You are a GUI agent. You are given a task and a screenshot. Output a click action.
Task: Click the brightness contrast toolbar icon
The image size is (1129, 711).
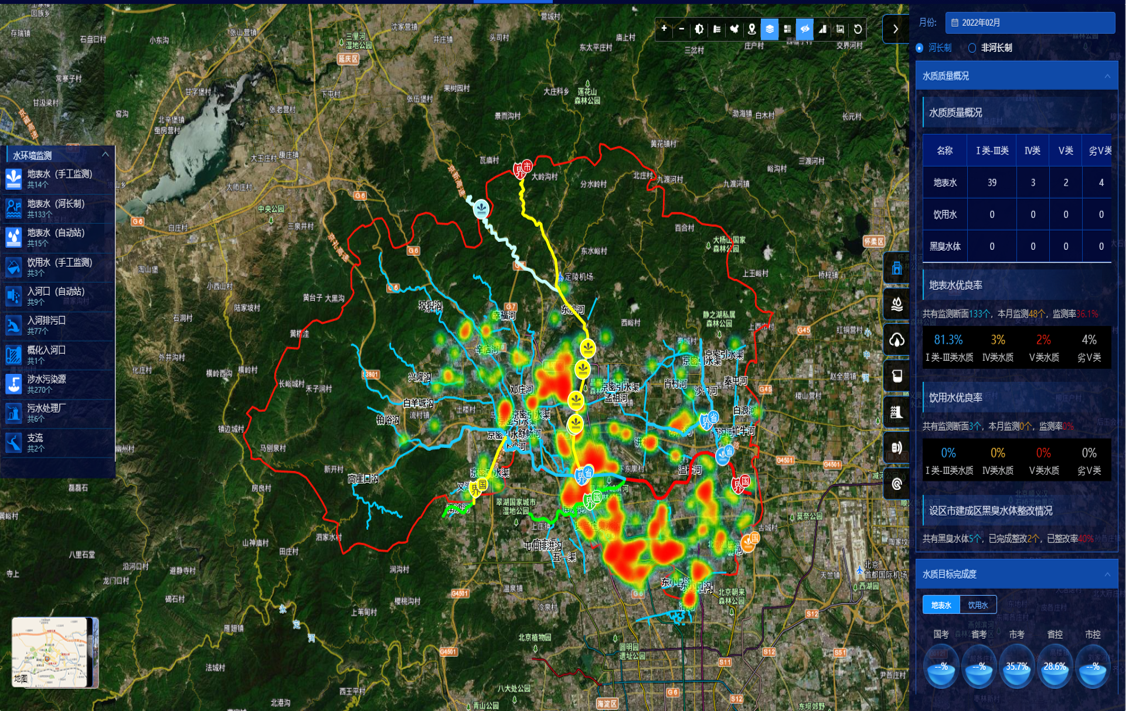(x=699, y=29)
